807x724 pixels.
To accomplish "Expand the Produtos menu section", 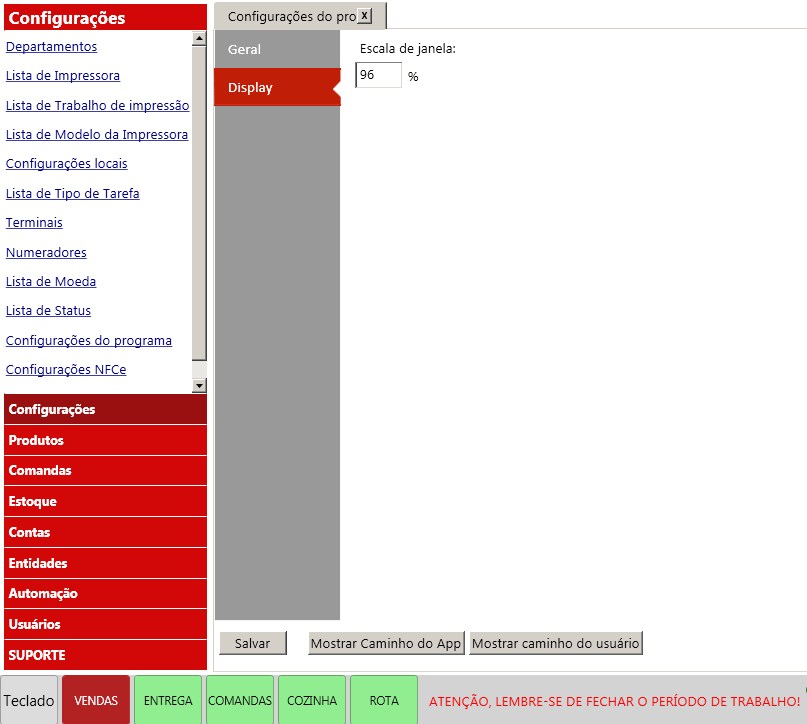I will (106, 440).
